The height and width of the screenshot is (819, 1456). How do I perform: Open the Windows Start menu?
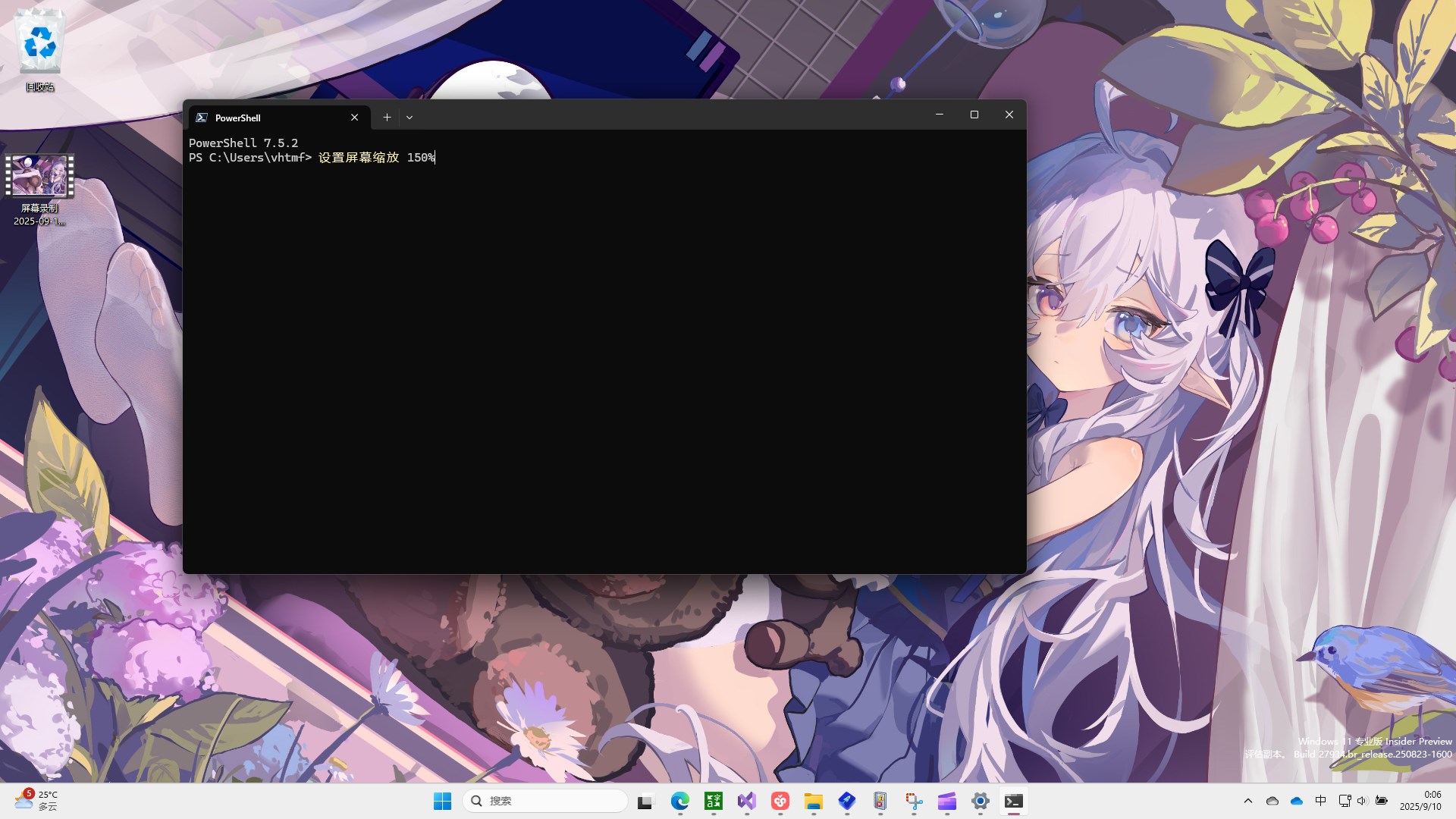(x=442, y=801)
